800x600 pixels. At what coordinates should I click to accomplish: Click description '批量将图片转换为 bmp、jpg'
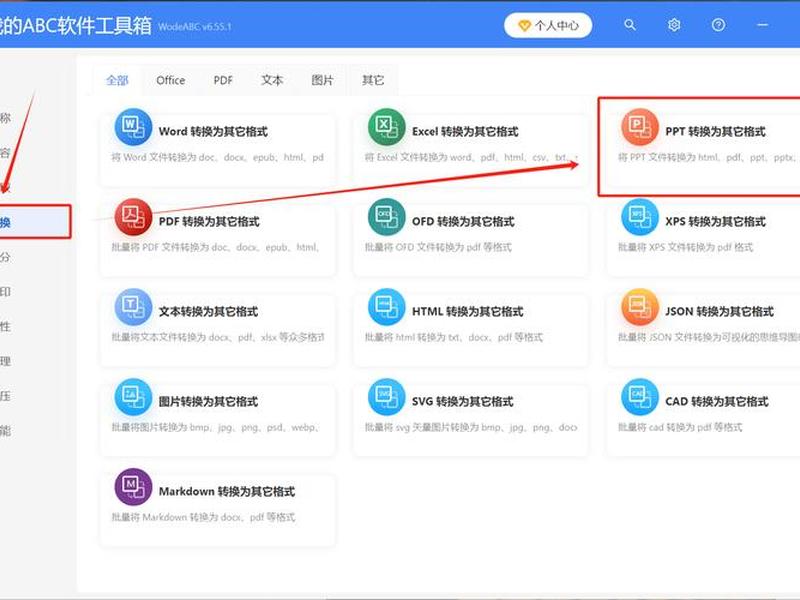point(215,428)
